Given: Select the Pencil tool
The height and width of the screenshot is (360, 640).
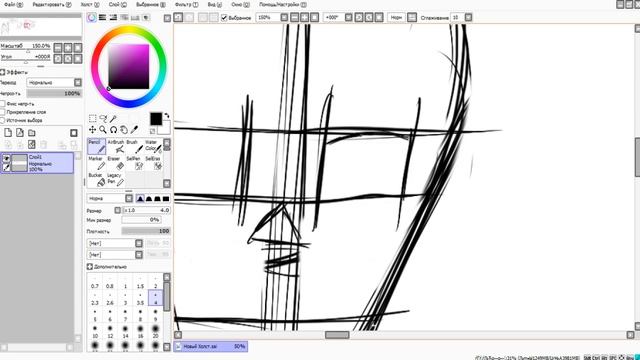Looking at the screenshot, I should click(97, 147).
